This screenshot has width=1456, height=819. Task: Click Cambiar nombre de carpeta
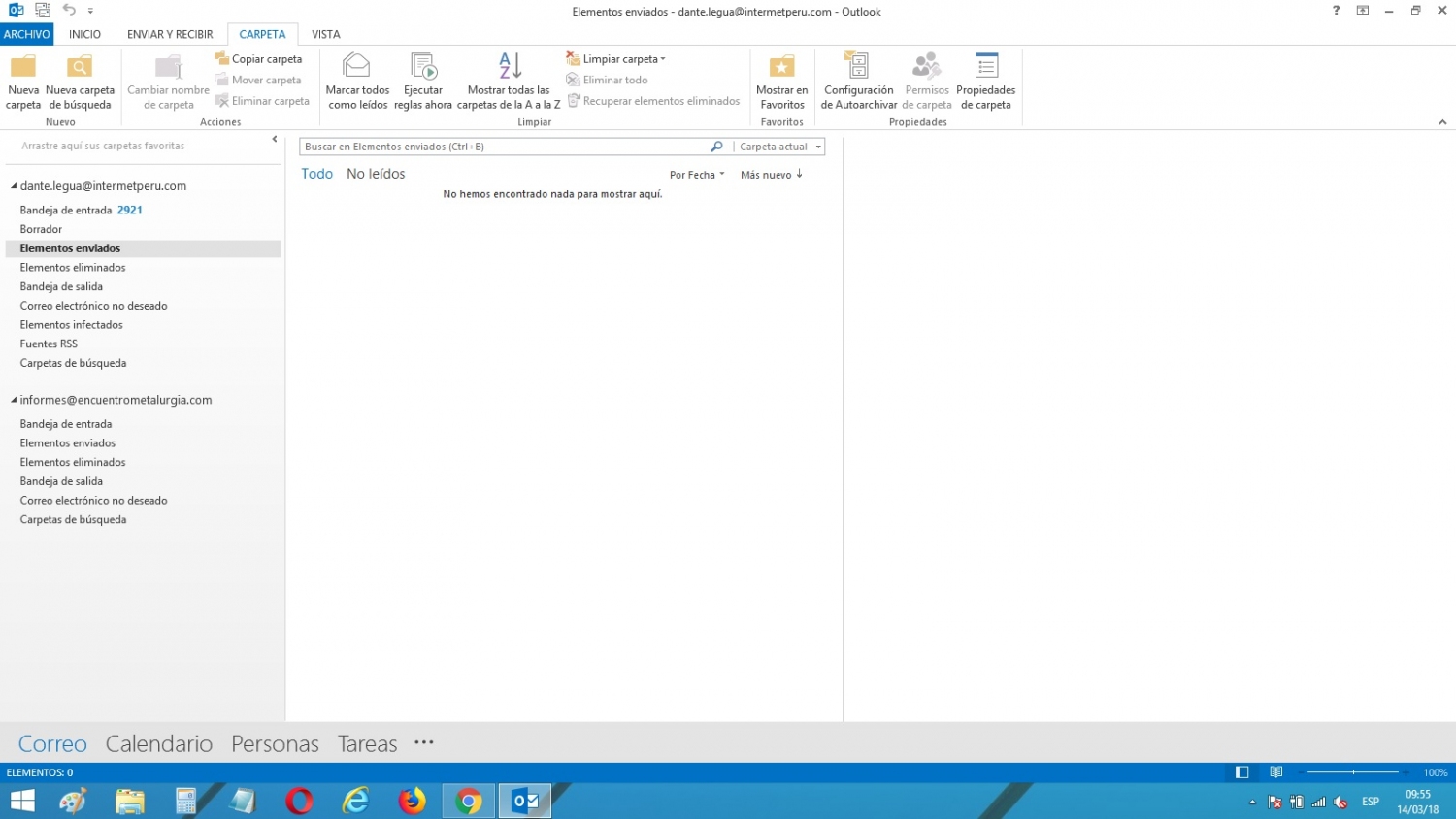[x=168, y=82]
